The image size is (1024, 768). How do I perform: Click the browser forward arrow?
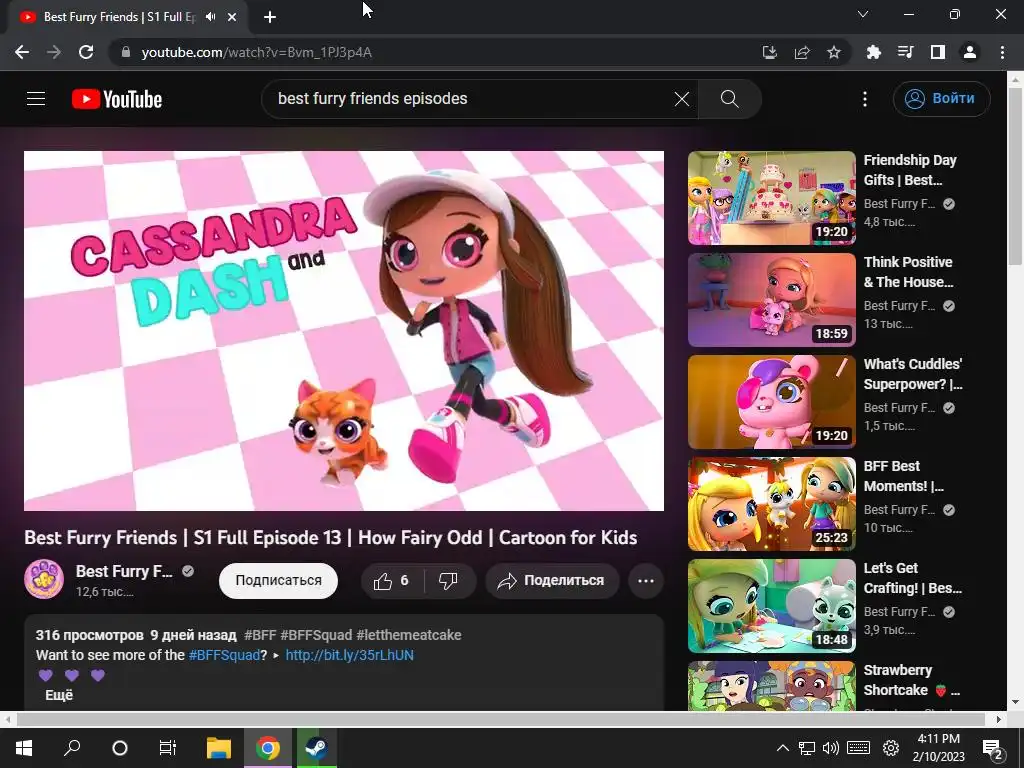tap(54, 52)
